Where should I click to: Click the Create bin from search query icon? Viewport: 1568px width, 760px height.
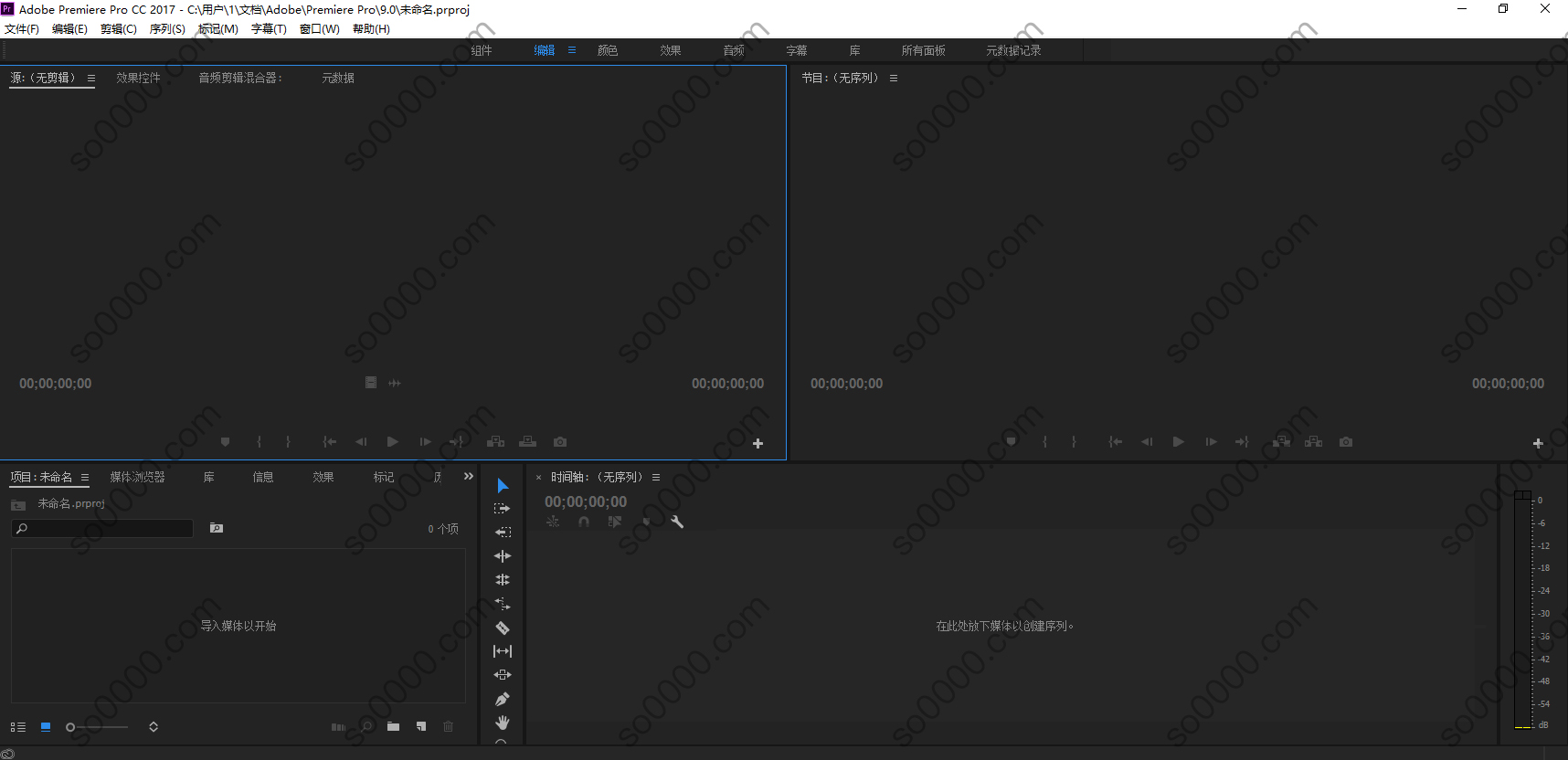pyautogui.click(x=217, y=528)
